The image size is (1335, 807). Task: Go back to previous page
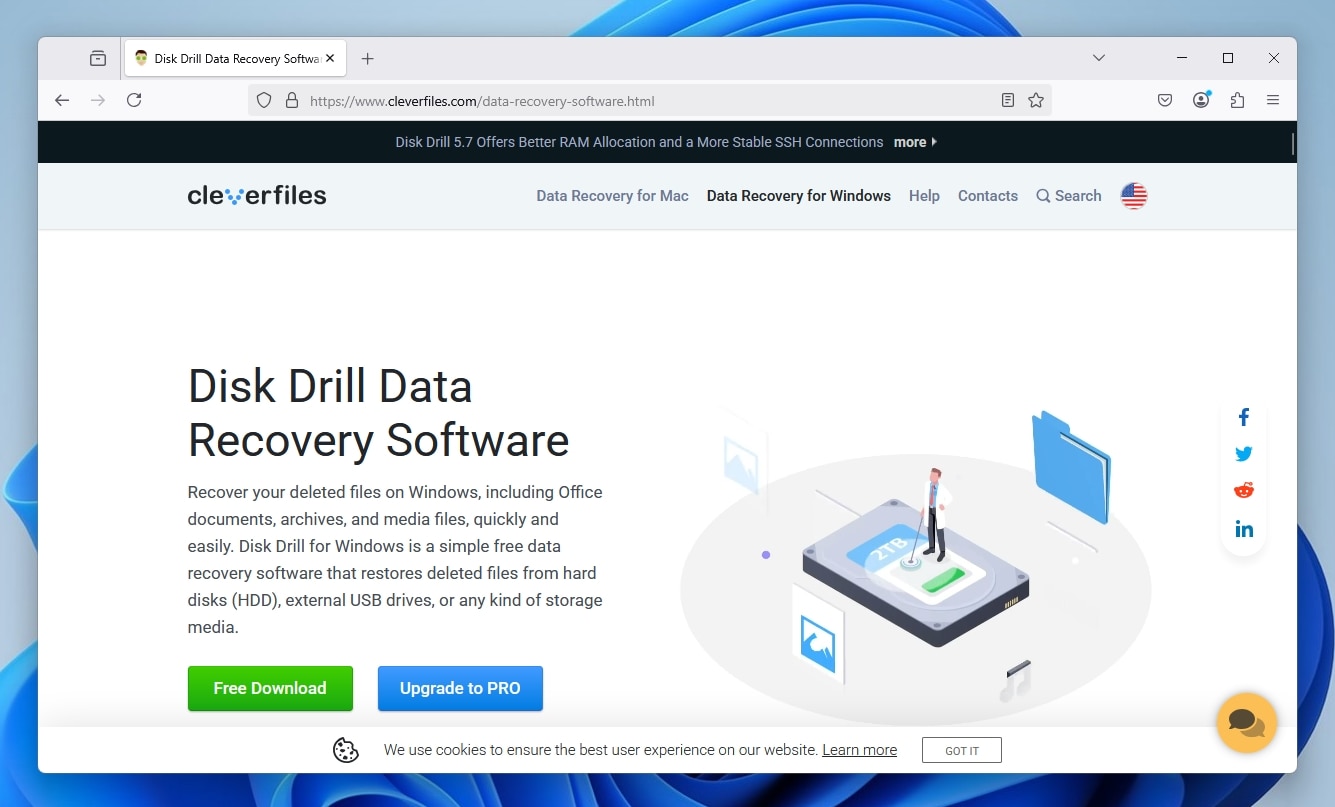(62, 100)
